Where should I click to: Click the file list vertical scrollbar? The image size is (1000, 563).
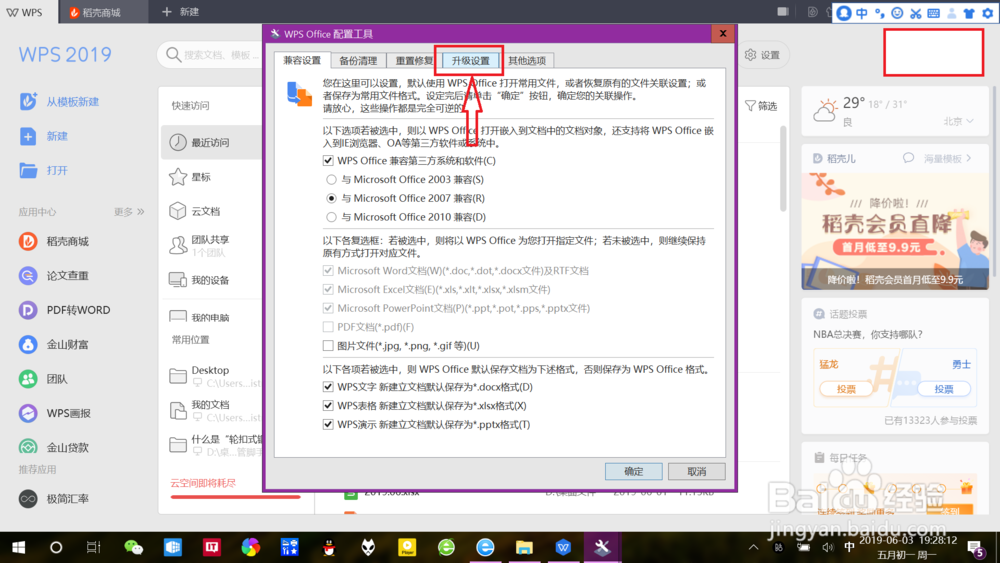click(783, 168)
